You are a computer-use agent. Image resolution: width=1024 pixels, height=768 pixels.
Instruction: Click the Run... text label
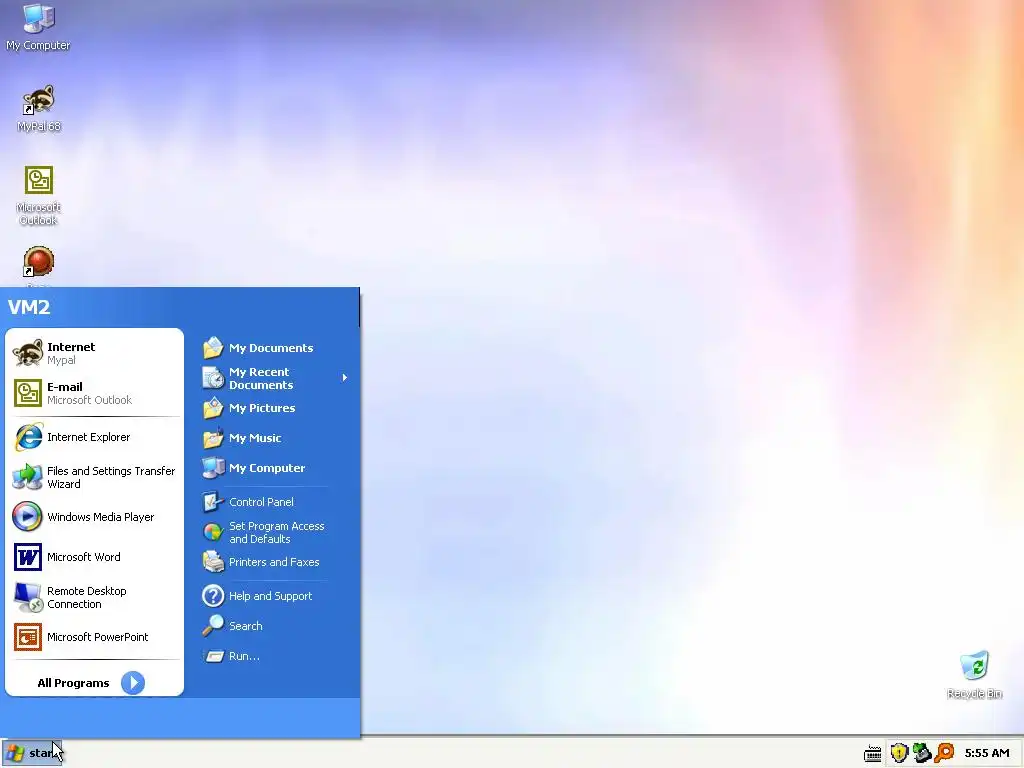[244, 656]
